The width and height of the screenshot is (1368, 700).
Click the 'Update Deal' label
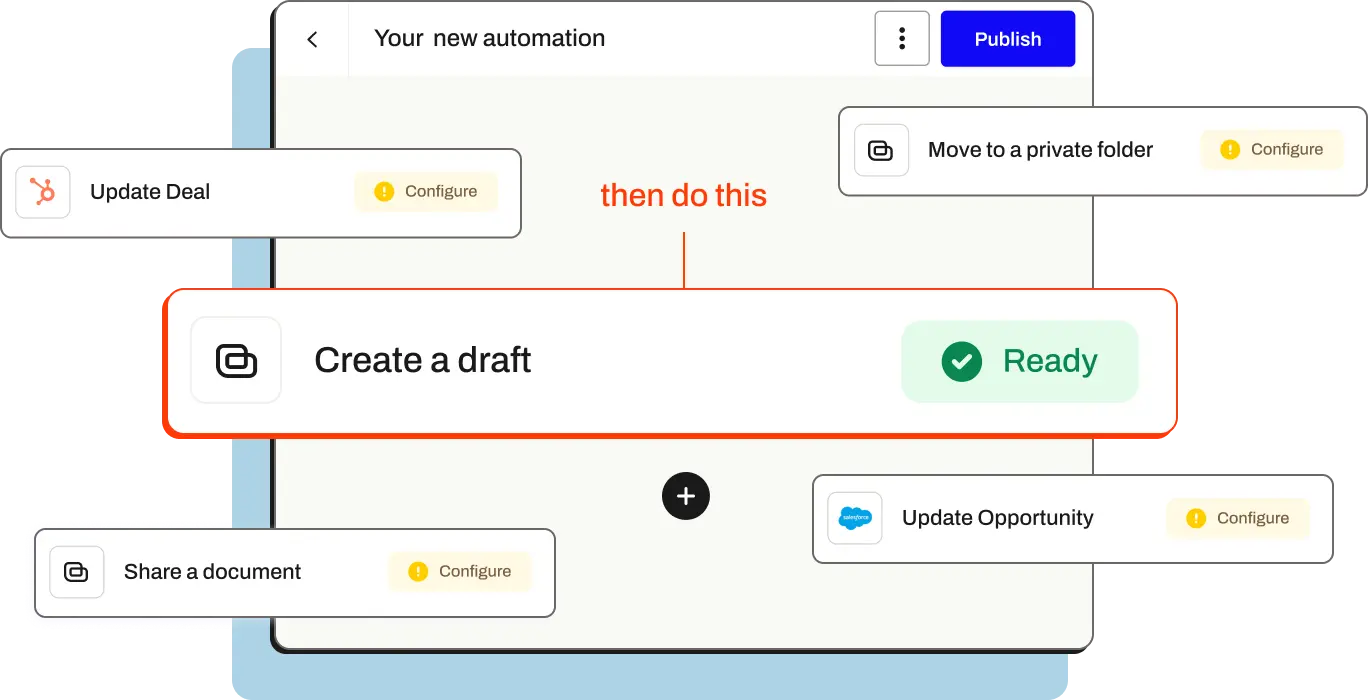(150, 192)
